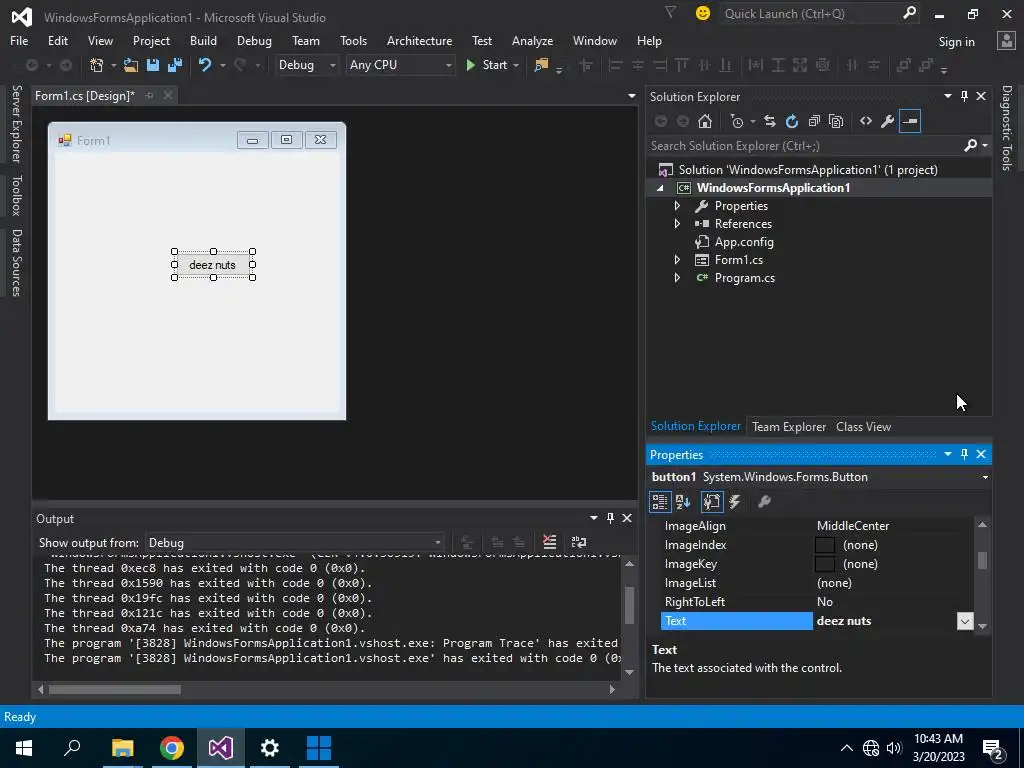Click the Collapse All icon in Solution Explorer
The image size is (1024, 768).
(x=814, y=121)
